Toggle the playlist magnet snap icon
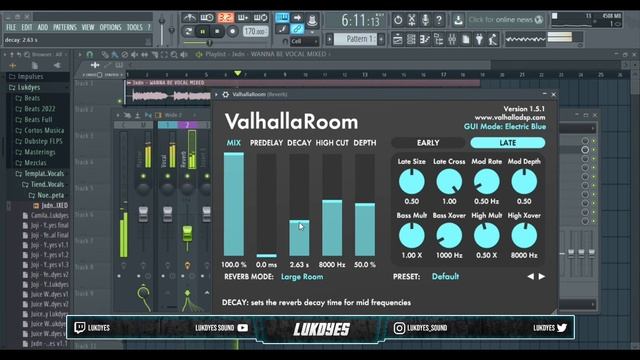 (x=89, y=54)
